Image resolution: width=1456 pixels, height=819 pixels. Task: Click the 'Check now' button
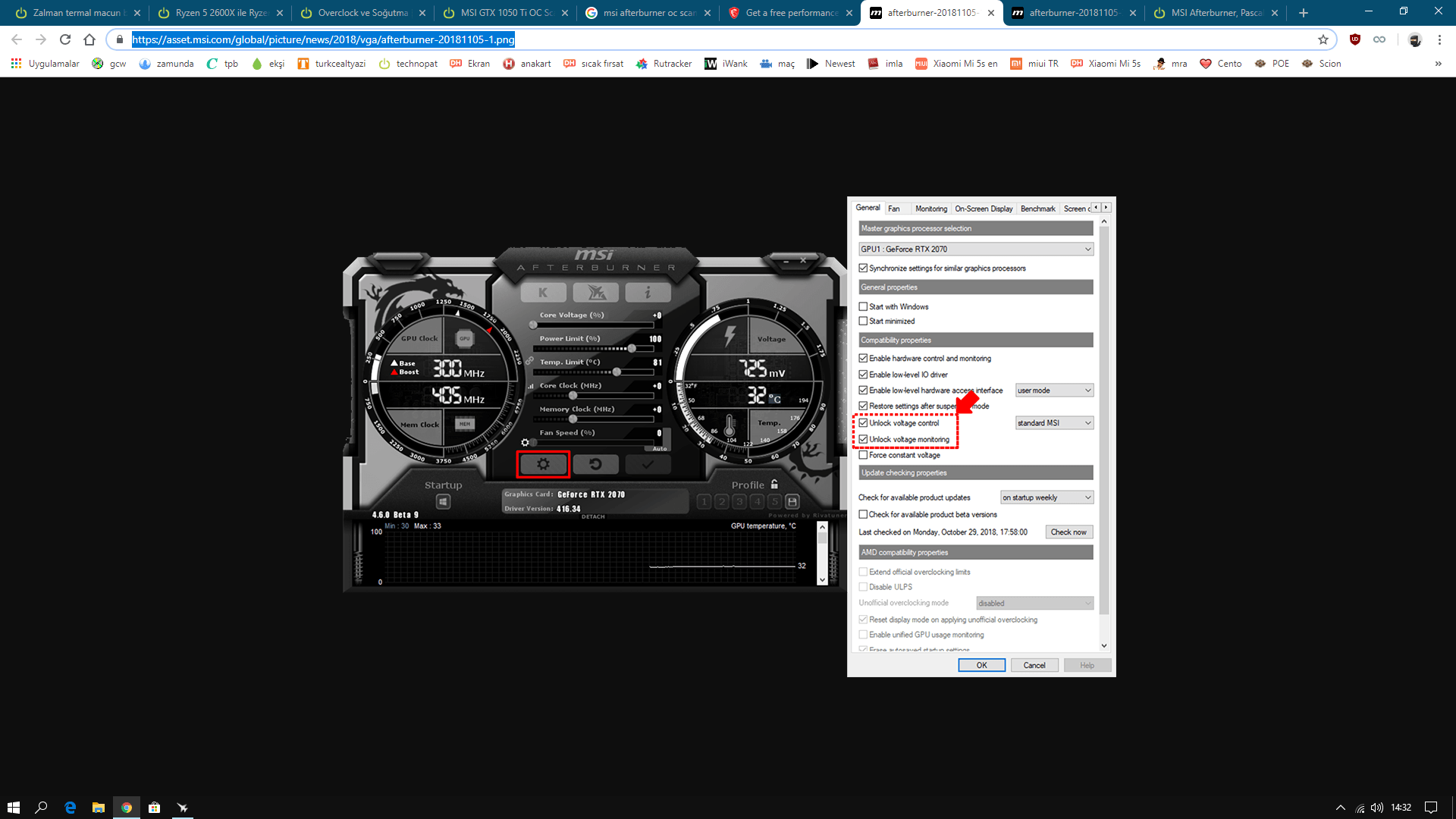tap(1068, 532)
